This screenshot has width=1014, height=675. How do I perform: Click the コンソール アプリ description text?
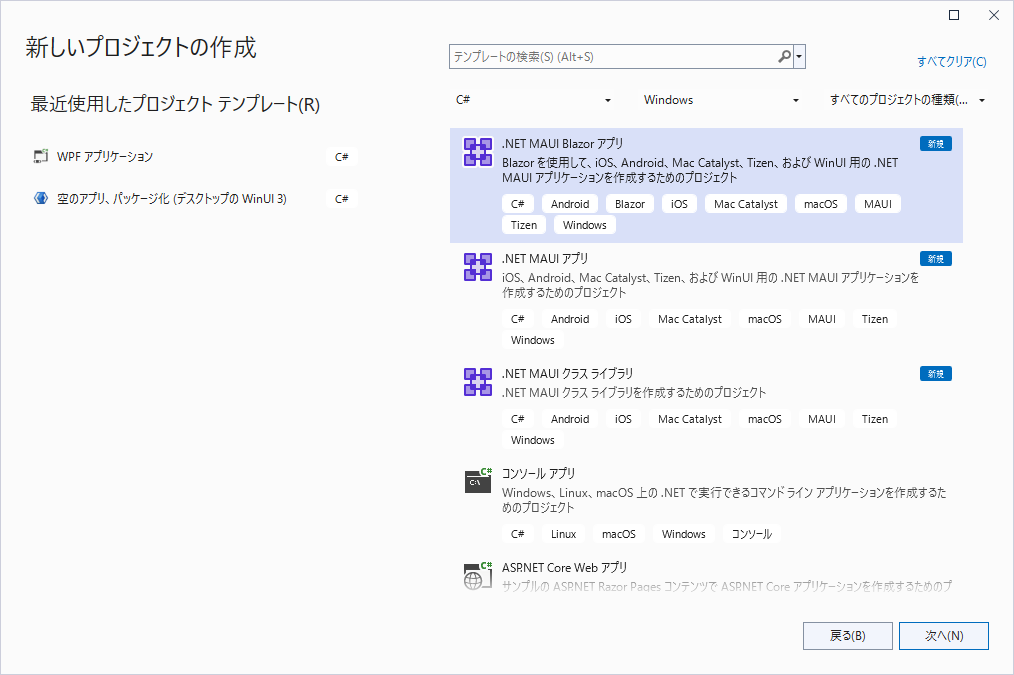(724, 500)
